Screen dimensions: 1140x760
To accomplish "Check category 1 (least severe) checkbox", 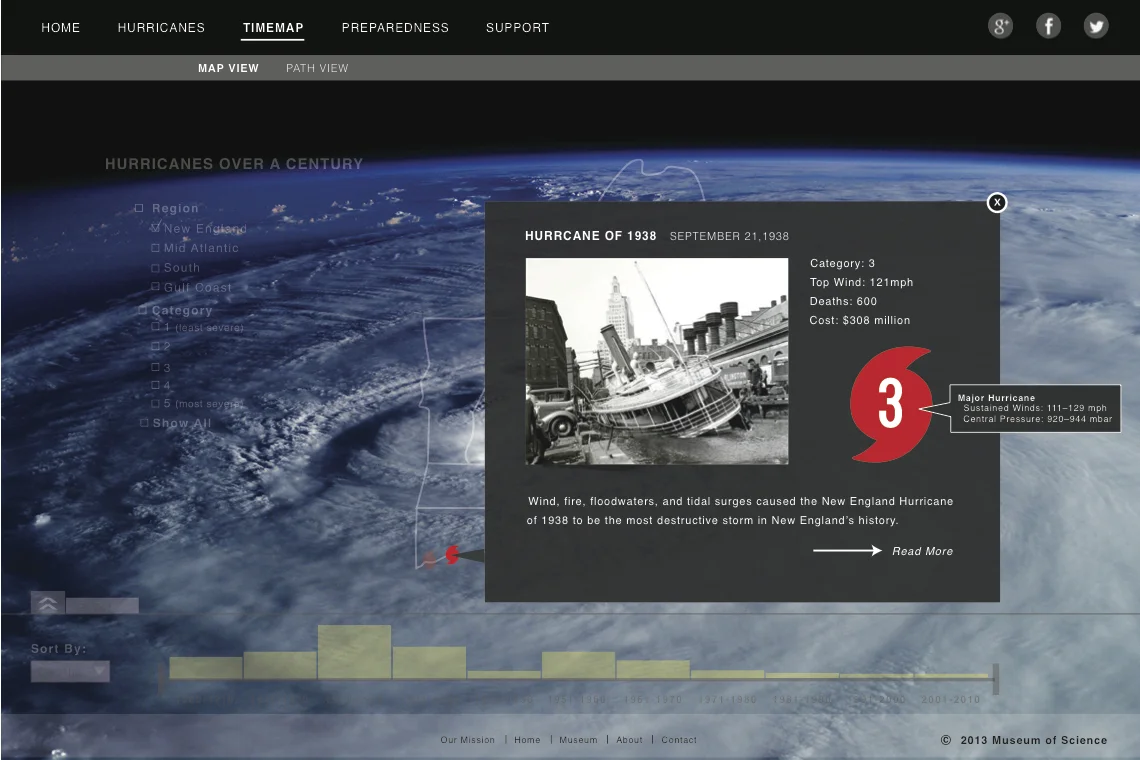I will [x=155, y=327].
